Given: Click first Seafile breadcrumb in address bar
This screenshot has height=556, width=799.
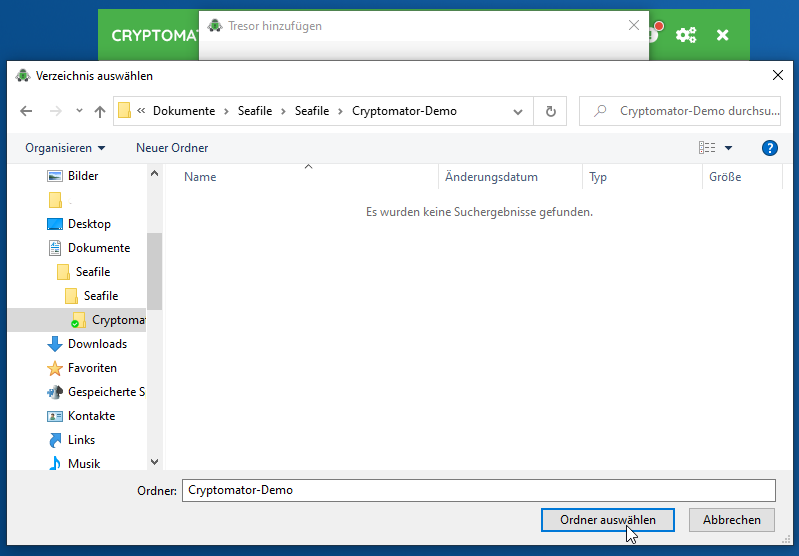Looking at the screenshot, I should pyautogui.click(x=255, y=111).
